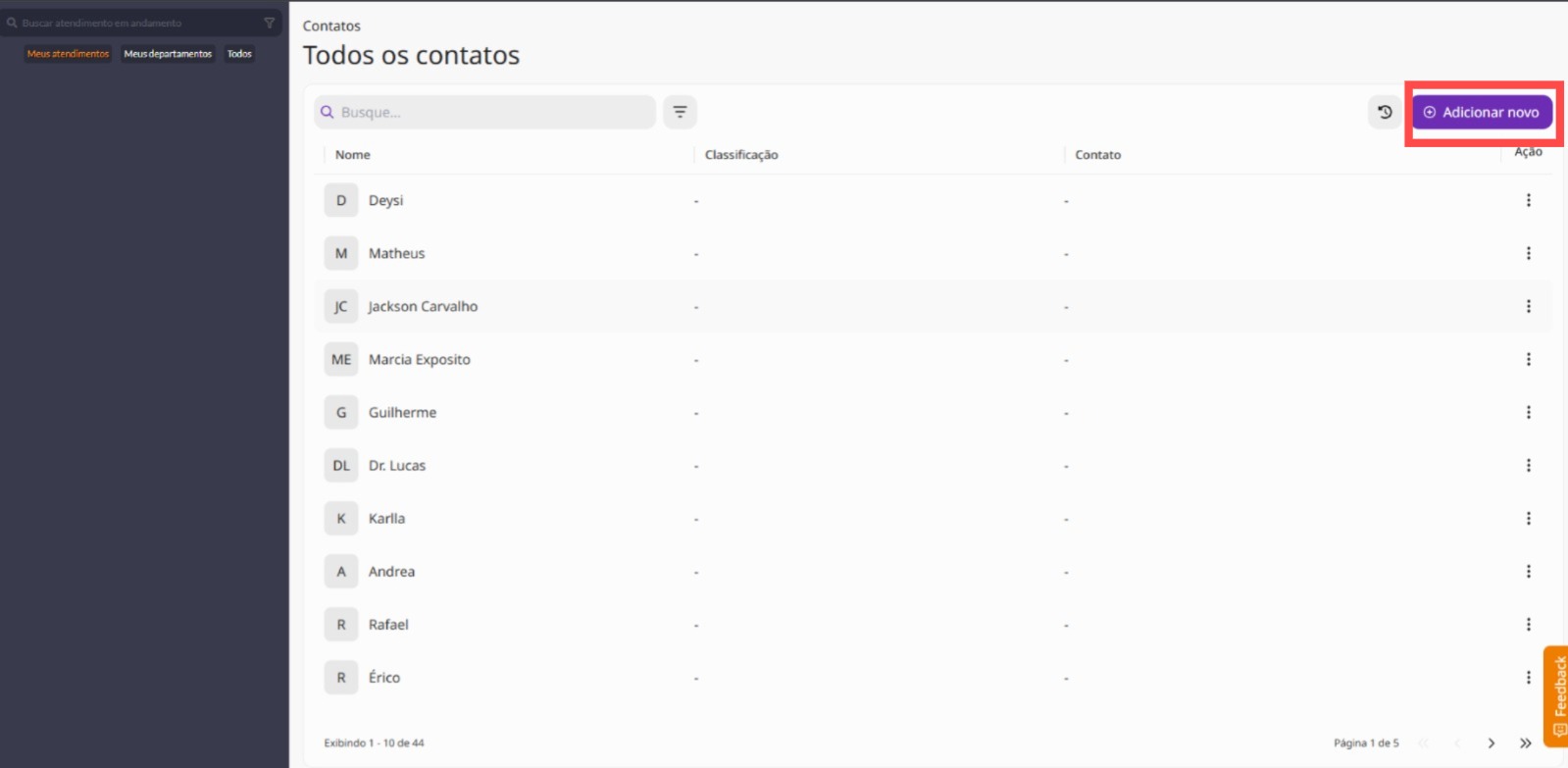Click the Contato column header
Image resolution: width=1568 pixels, height=768 pixels.
1097,155
